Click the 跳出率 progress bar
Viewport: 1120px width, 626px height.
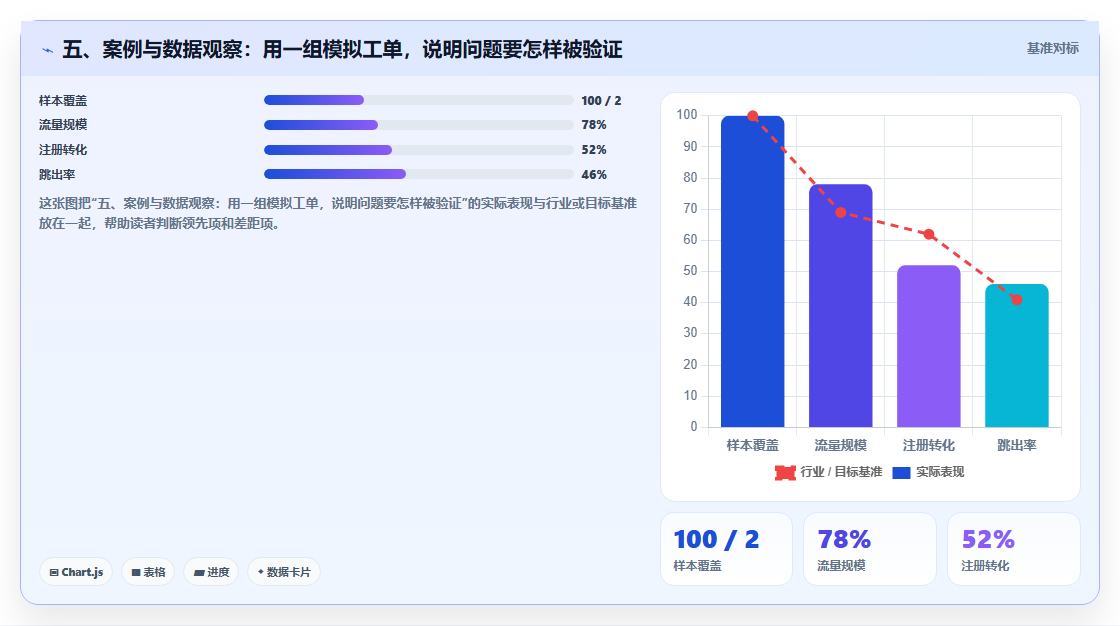point(419,174)
